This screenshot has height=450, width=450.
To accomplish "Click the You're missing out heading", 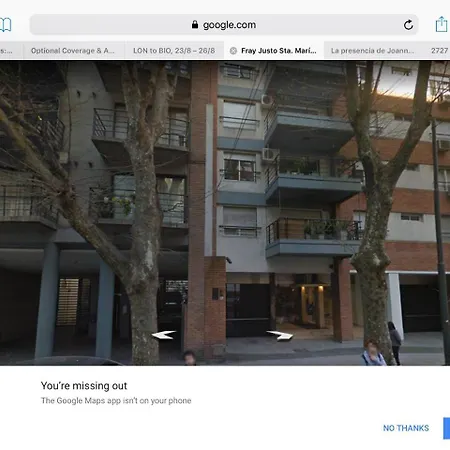I will coord(84,386).
